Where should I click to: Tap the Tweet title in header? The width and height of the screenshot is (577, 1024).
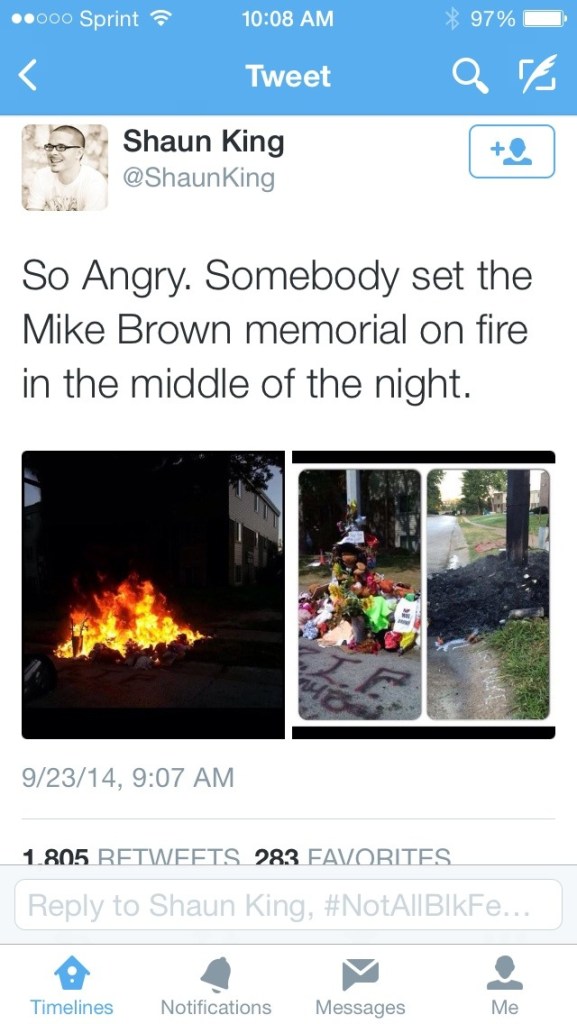click(288, 76)
